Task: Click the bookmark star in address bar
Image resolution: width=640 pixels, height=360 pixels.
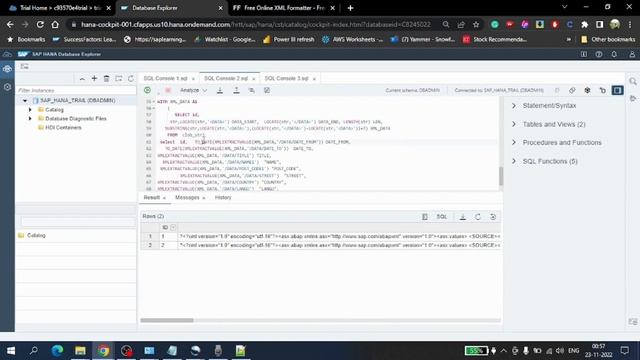Action: 476,24
